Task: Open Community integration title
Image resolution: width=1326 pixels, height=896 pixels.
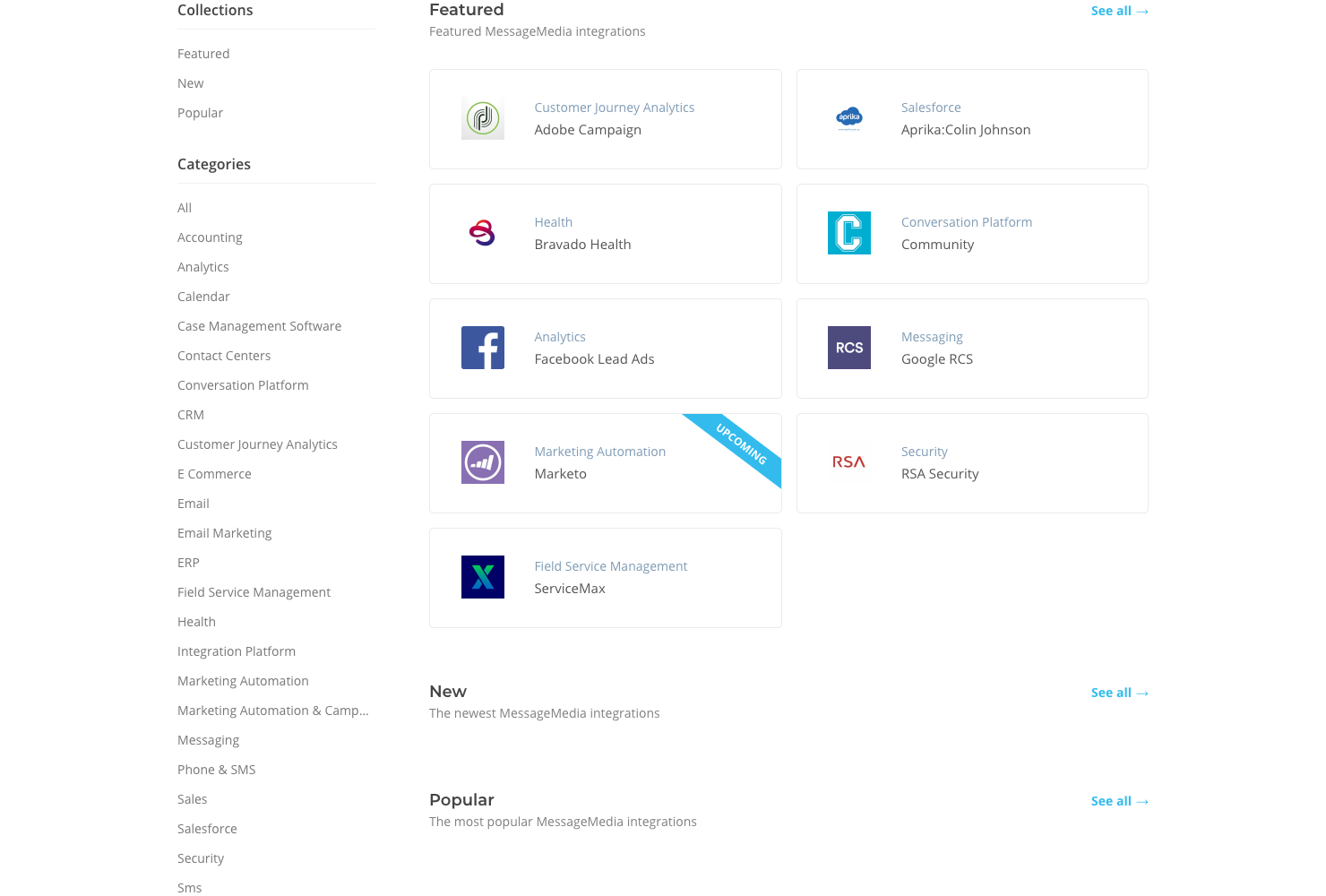Action: tap(937, 245)
